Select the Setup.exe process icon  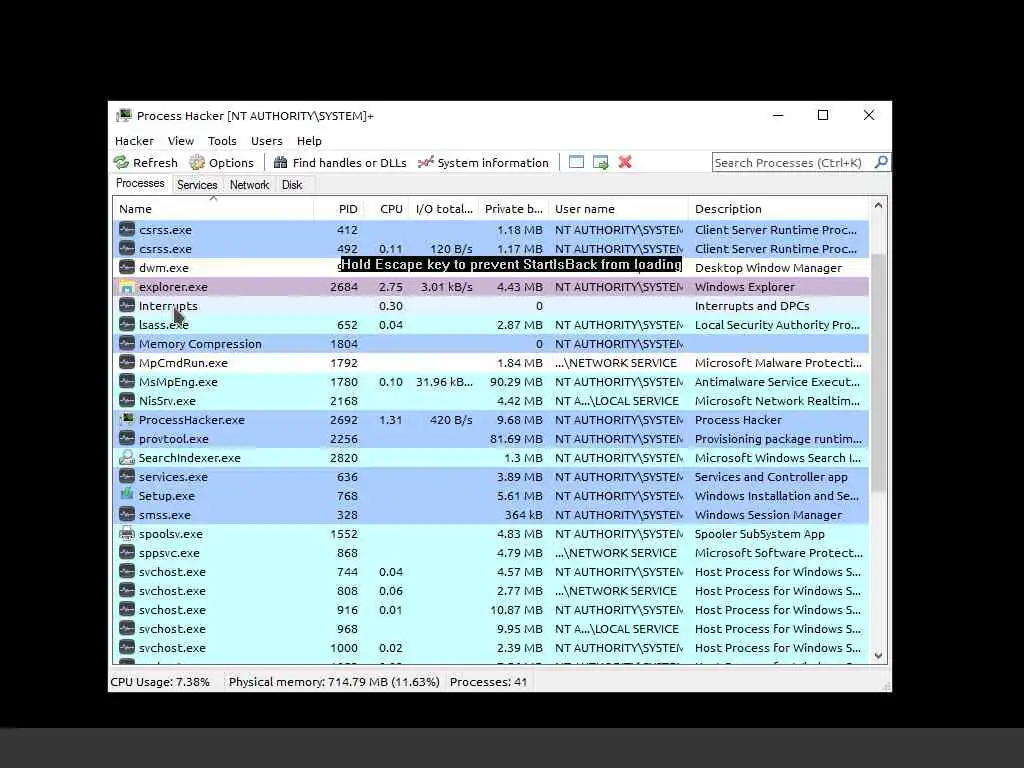click(x=127, y=496)
